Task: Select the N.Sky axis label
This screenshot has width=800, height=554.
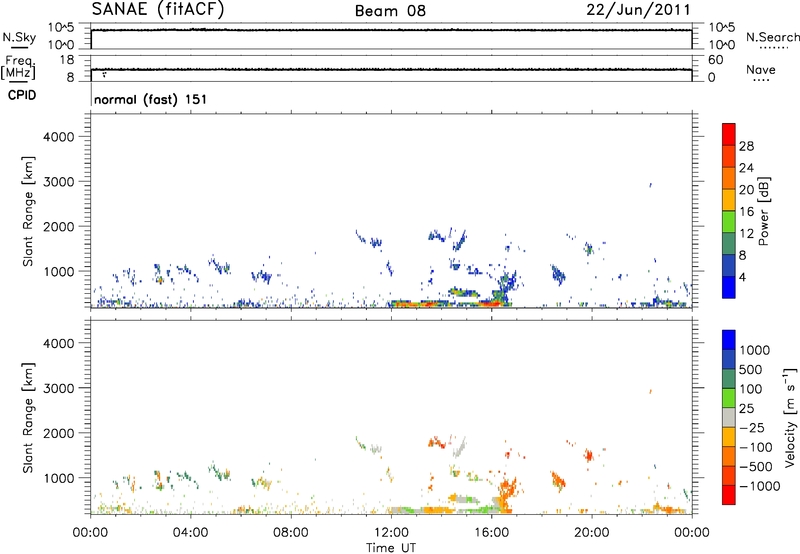Action: coord(19,37)
